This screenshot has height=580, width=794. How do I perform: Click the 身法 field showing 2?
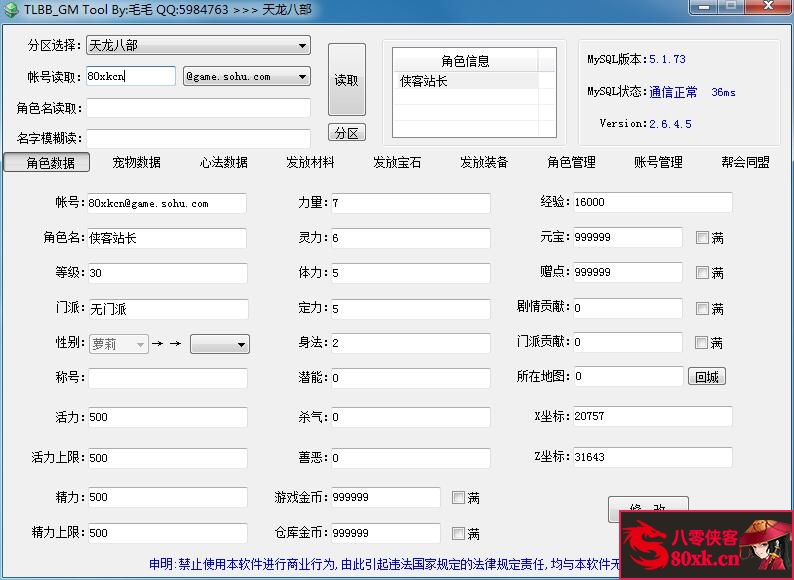[x=411, y=343]
